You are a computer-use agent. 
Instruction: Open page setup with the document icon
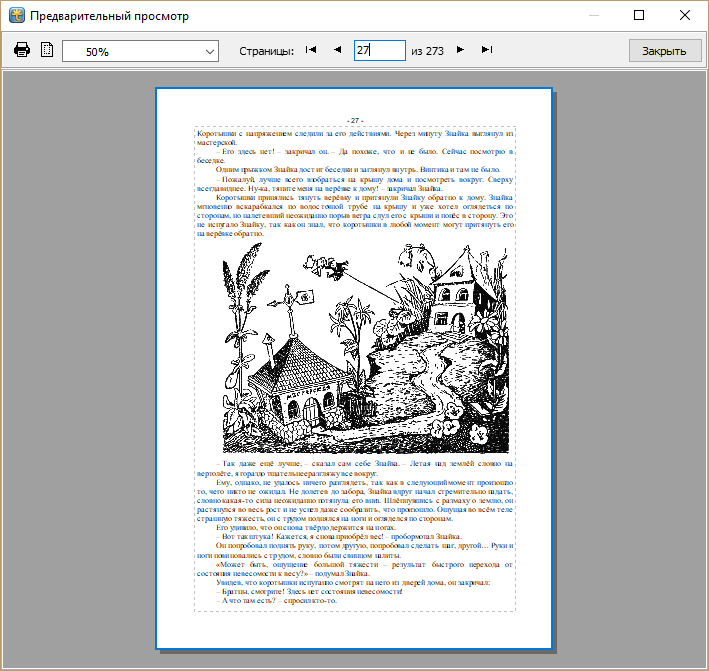pyautogui.click(x=47, y=50)
